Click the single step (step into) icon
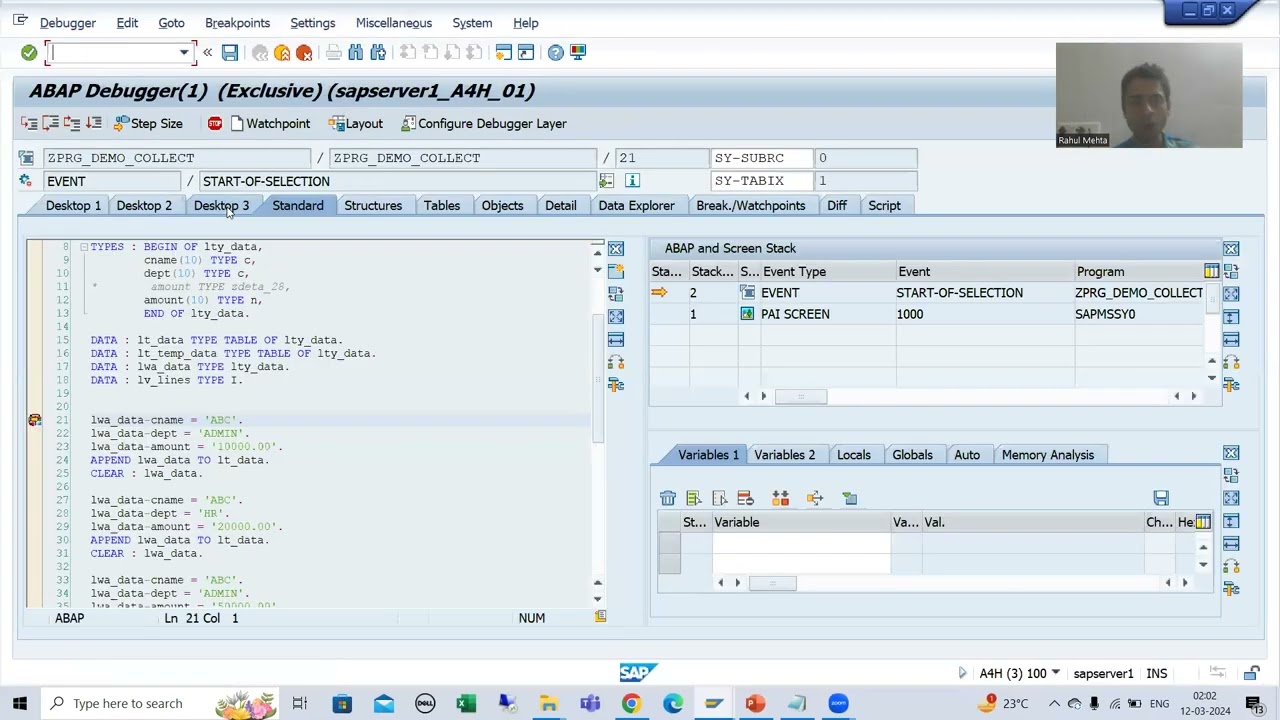This screenshot has height=720, width=1280. pyautogui.click(x=29, y=123)
